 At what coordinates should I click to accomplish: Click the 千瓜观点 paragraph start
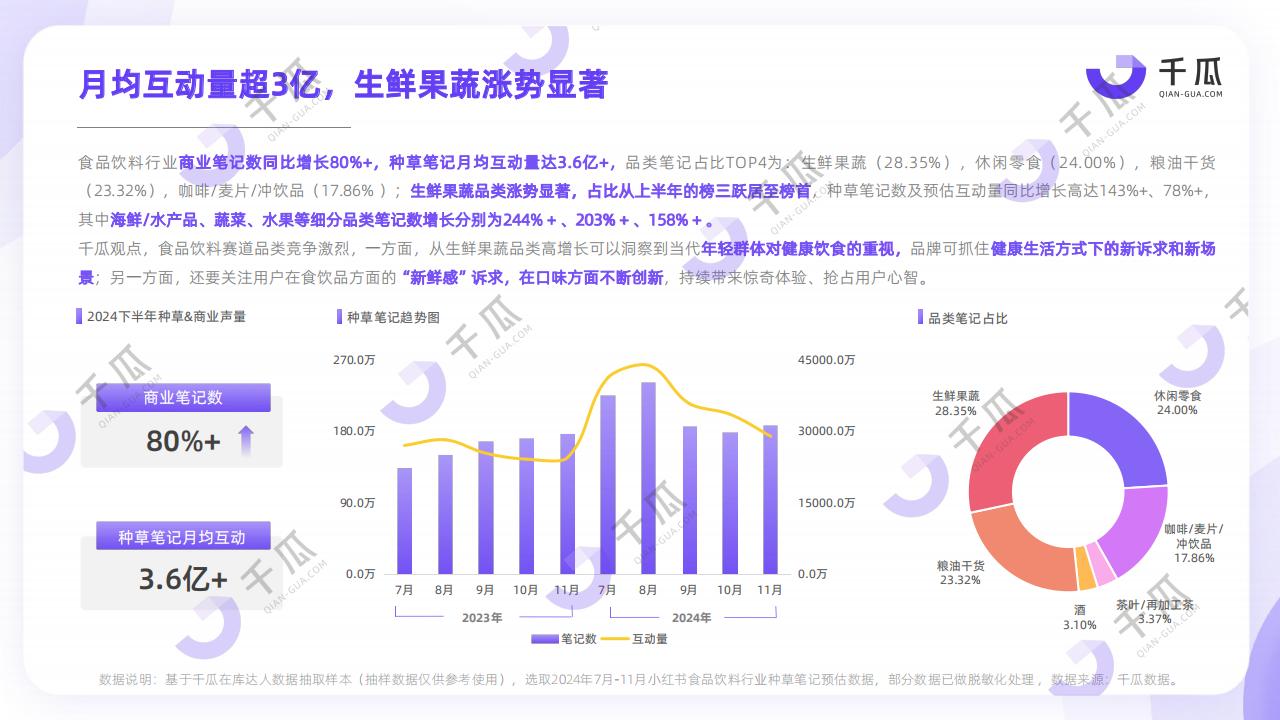click(x=110, y=249)
